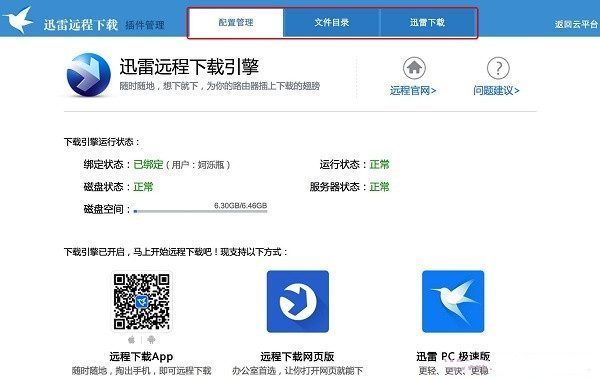Screen dimensions: 600x378
Task: Open the home icon above 远程官网
Action: (414, 68)
